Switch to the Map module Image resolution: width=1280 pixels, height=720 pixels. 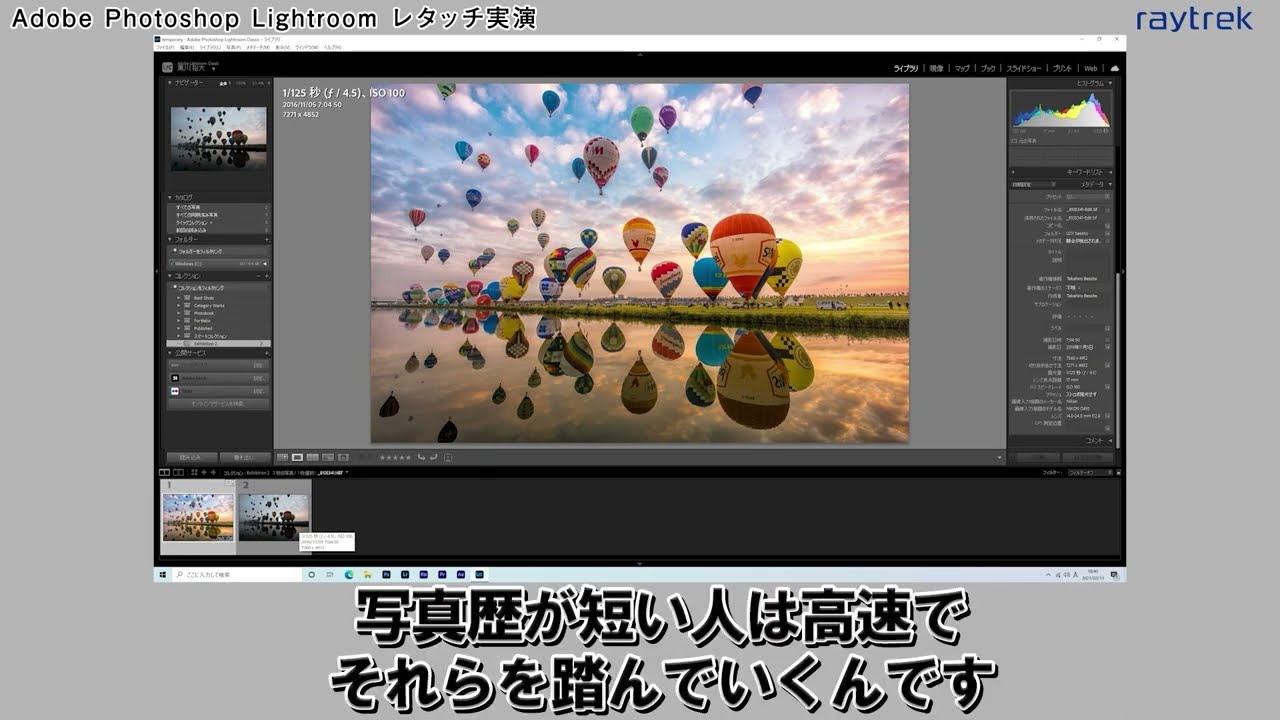(962, 68)
